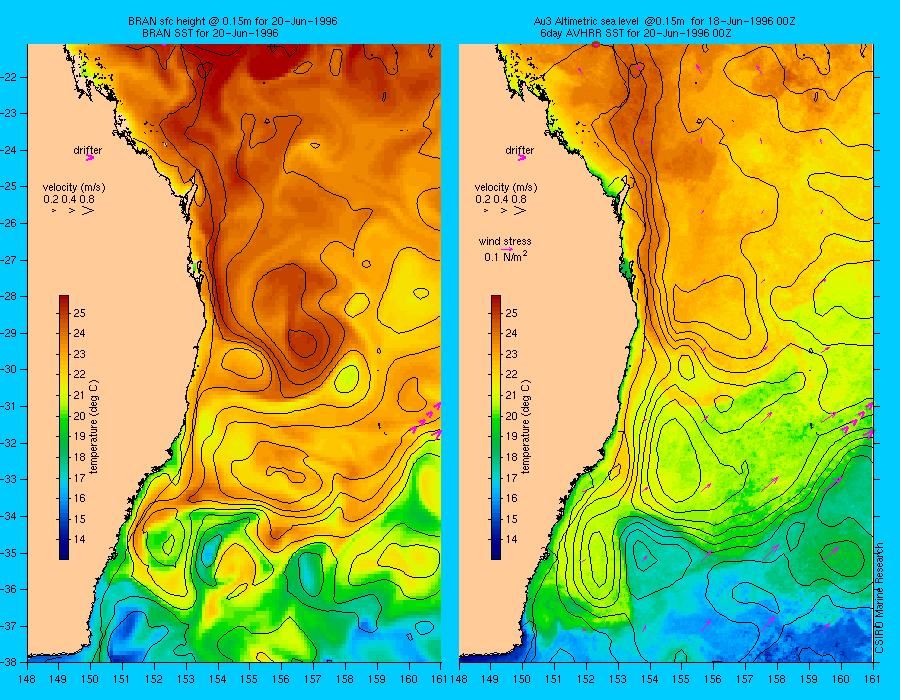Click 'temperature (deg C)' label in right panel
This screenshot has width=900, height=700.
(x=526, y=426)
